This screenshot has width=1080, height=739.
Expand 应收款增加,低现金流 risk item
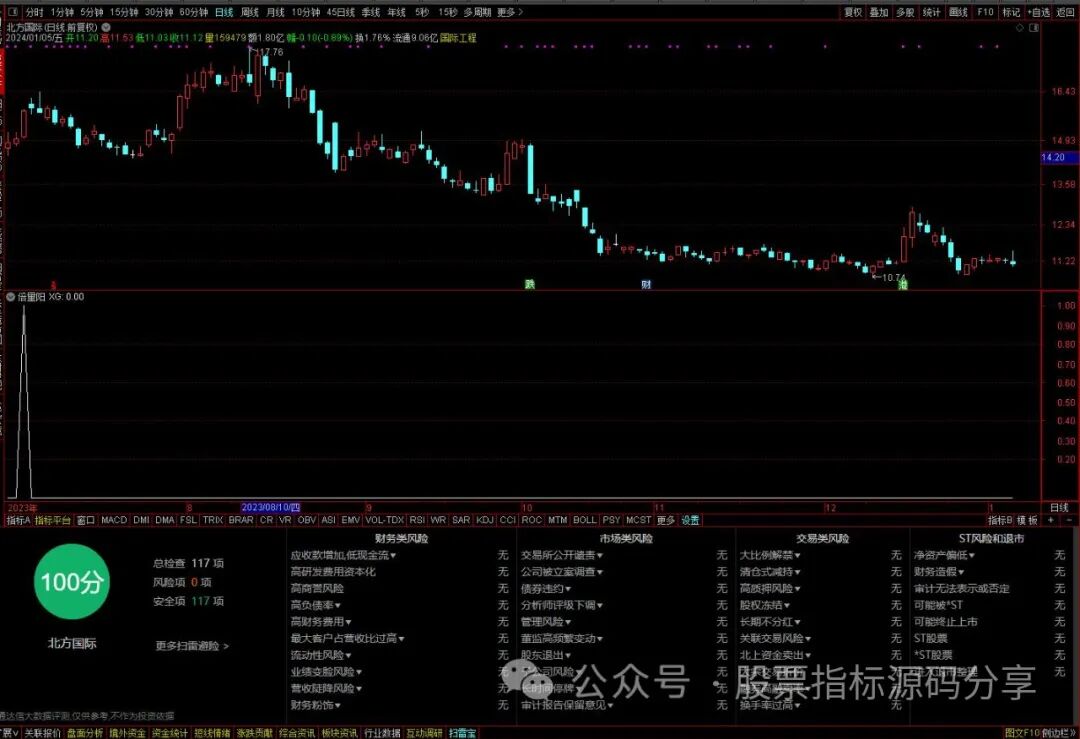click(343, 555)
